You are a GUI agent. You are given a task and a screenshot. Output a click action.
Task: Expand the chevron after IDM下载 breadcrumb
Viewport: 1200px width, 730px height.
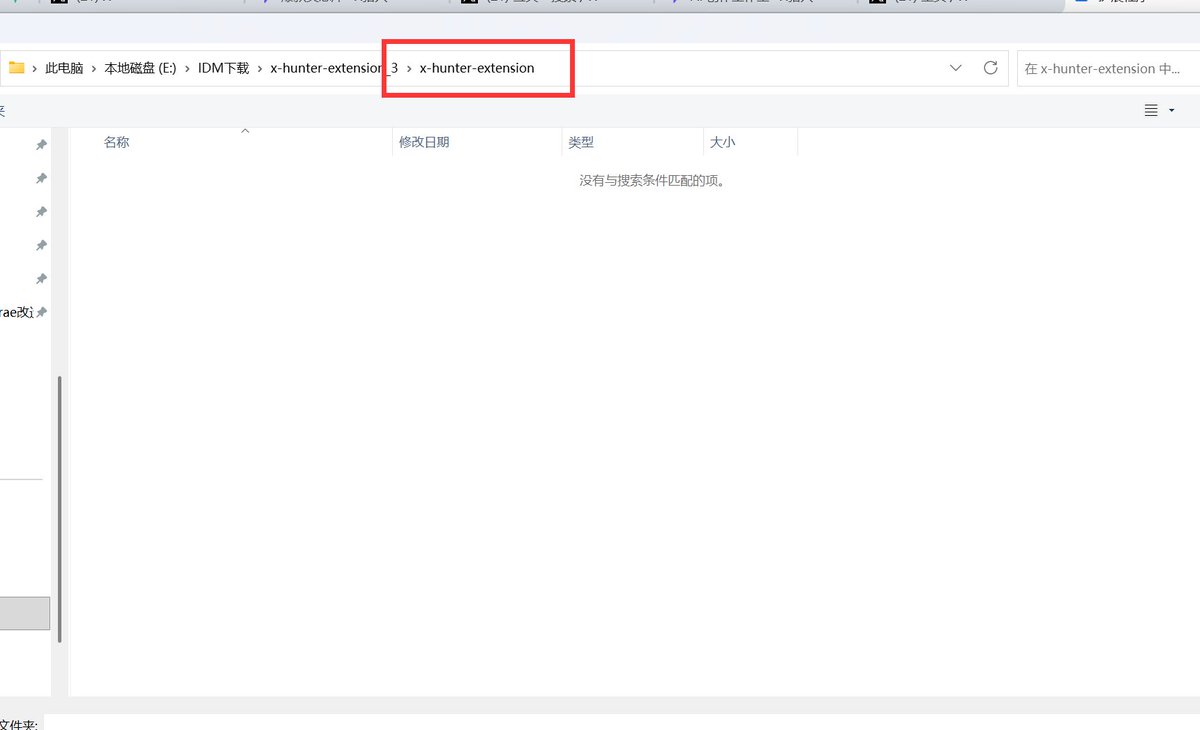coord(260,68)
